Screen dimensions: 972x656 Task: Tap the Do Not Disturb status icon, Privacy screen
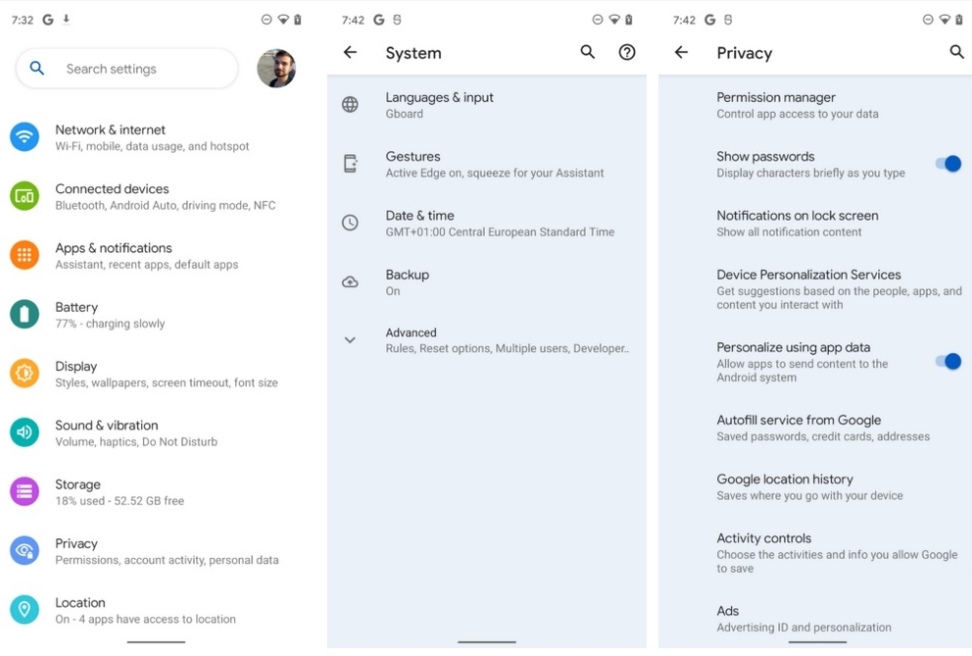click(927, 19)
